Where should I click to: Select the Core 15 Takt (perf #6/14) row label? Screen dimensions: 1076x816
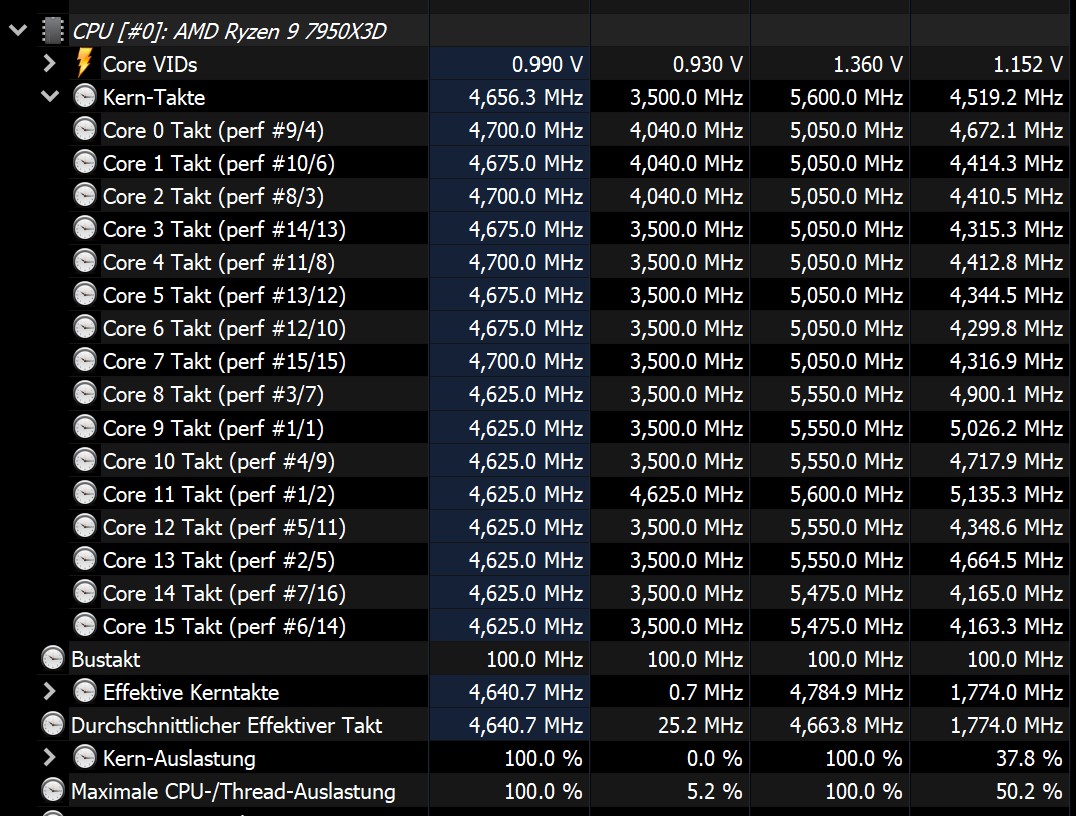(x=224, y=627)
